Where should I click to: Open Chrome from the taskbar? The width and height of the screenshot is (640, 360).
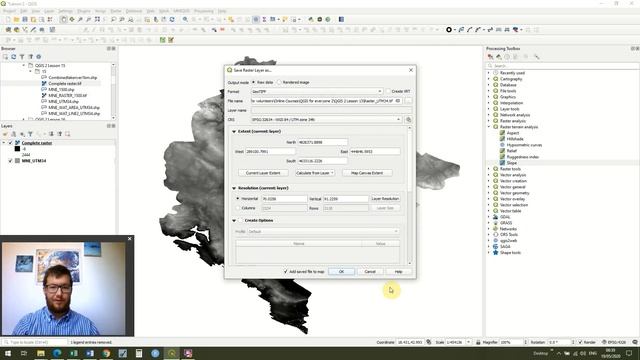[x=106, y=353]
